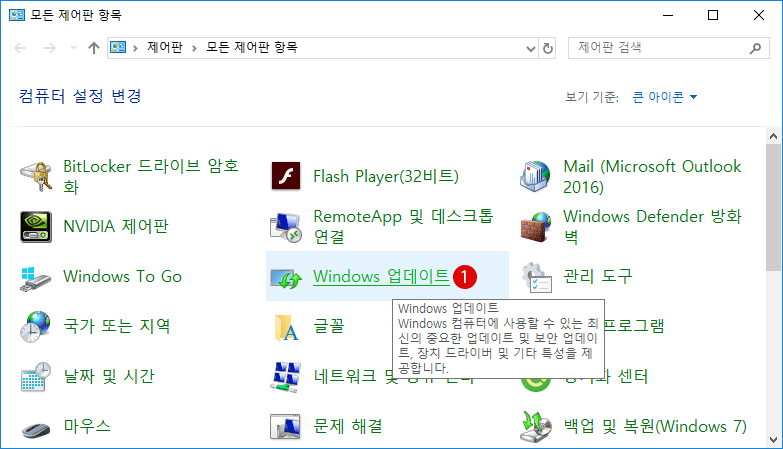This screenshot has width=783, height=449.
Task: Click 모든 제어판 항목 breadcrumb
Action: coord(252,47)
